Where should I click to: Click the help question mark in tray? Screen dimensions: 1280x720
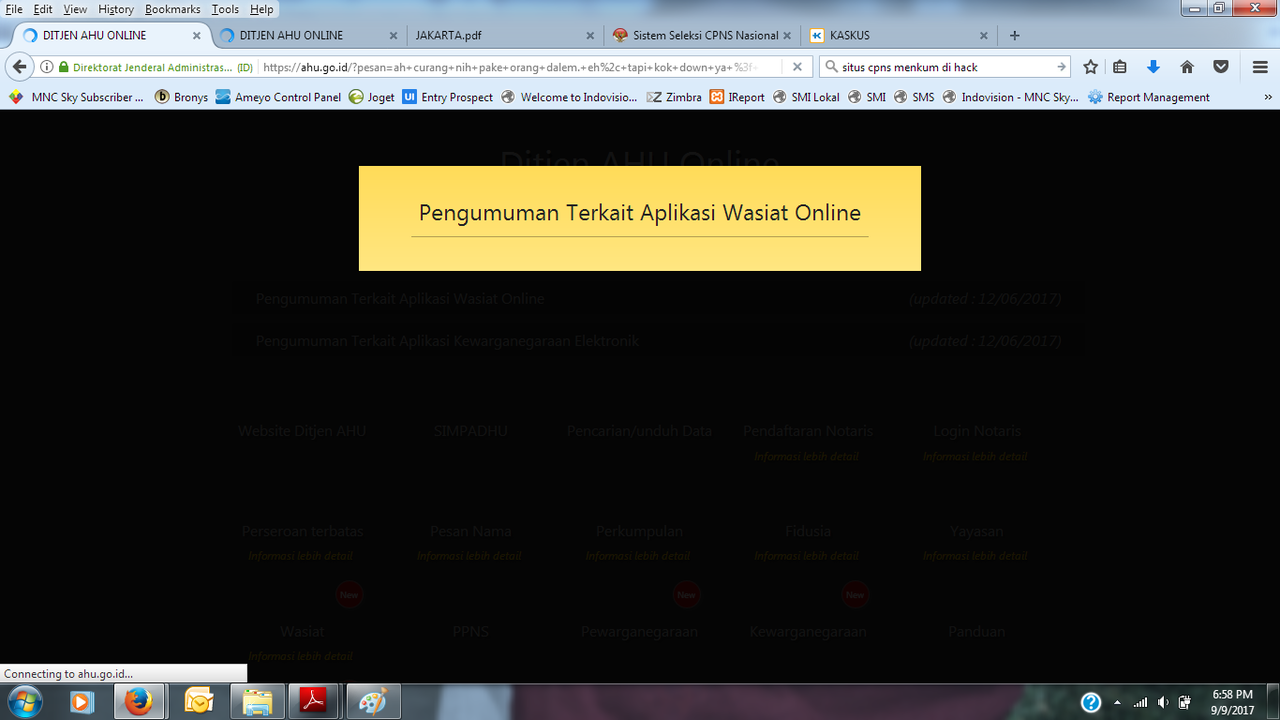[1091, 702]
